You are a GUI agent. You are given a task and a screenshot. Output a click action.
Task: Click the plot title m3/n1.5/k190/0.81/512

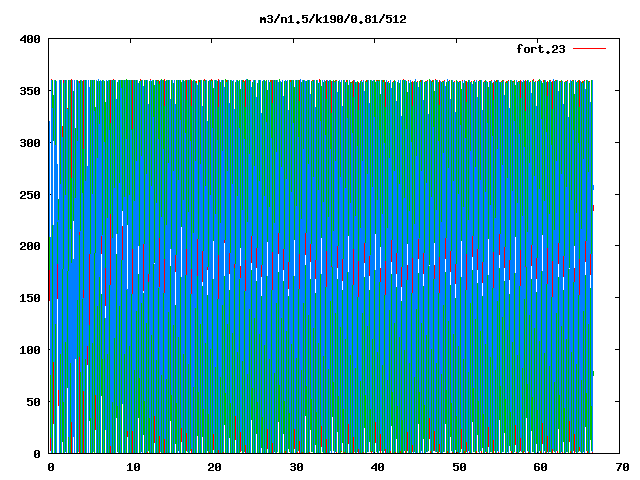point(333,19)
